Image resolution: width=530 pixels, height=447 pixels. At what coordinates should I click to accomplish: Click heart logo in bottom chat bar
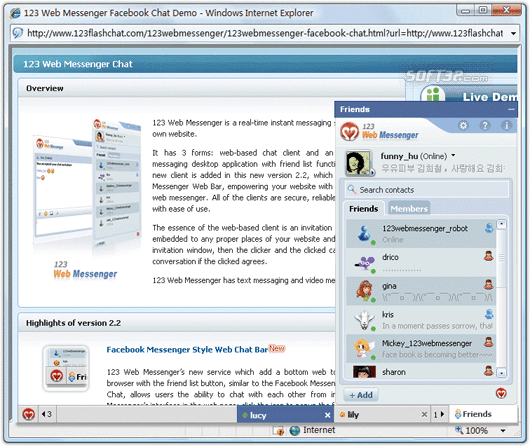pos(28,414)
